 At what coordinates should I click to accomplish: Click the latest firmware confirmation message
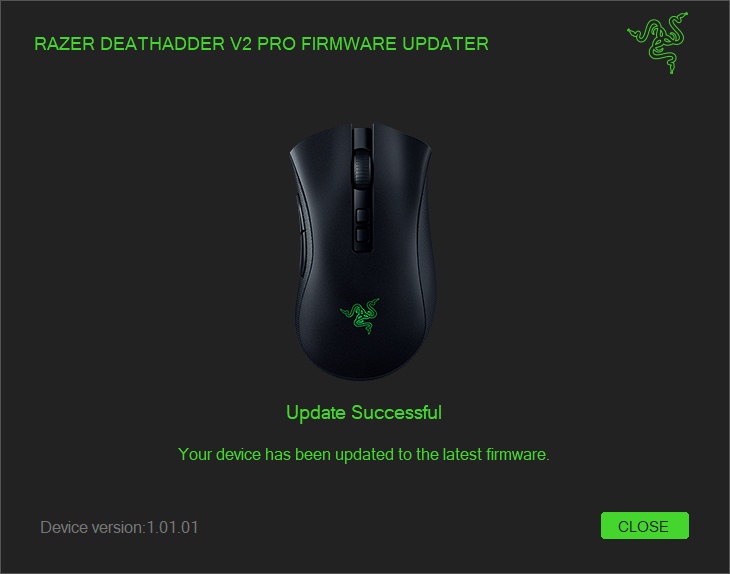point(364,454)
